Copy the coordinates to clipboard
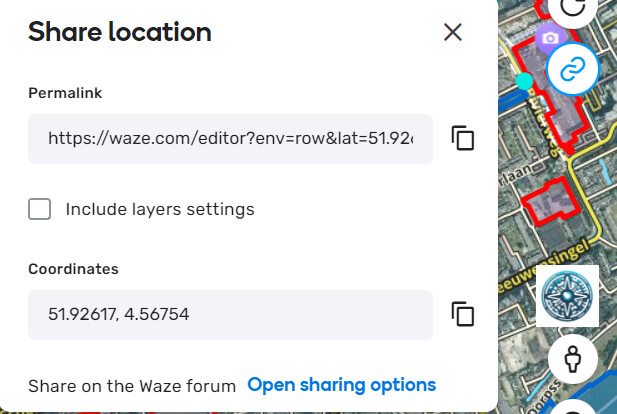617x414 pixels. (462, 314)
